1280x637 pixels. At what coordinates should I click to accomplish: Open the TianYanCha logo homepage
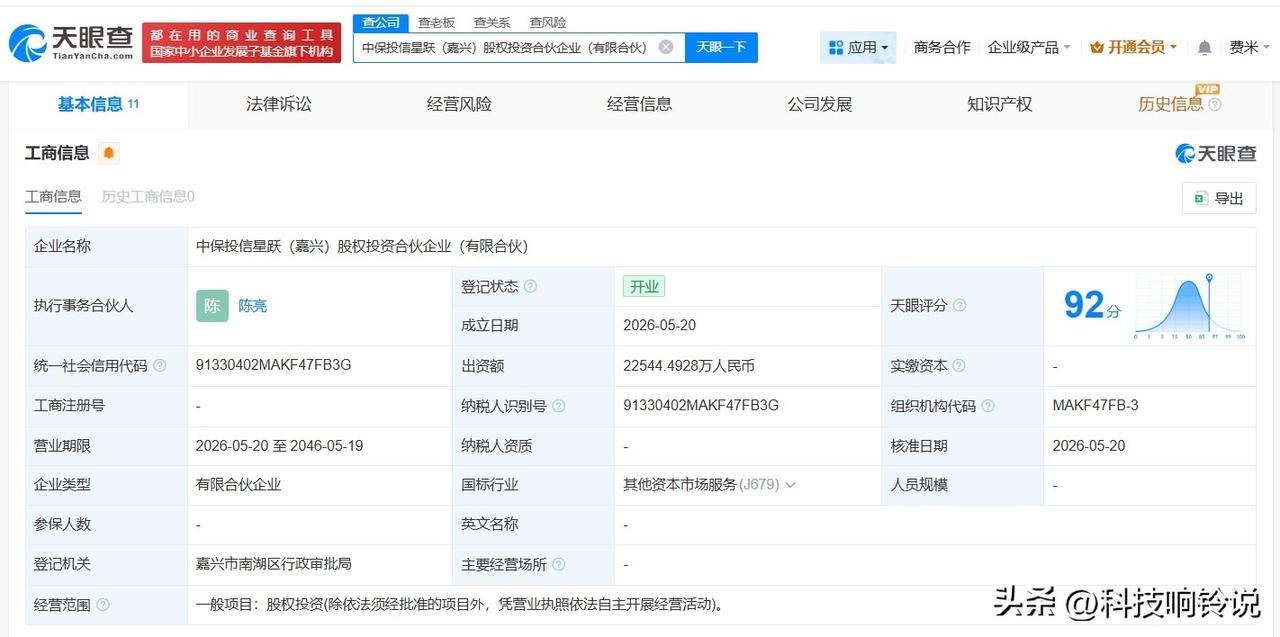(70, 42)
